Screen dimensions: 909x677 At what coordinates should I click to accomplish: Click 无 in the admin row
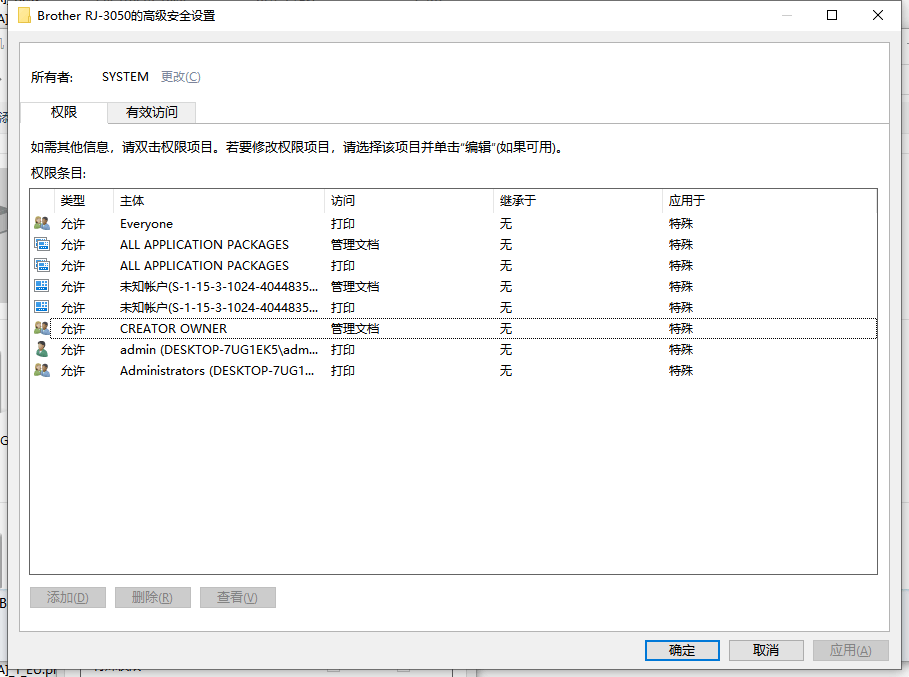pyautogui.click(x=506, y=350)
